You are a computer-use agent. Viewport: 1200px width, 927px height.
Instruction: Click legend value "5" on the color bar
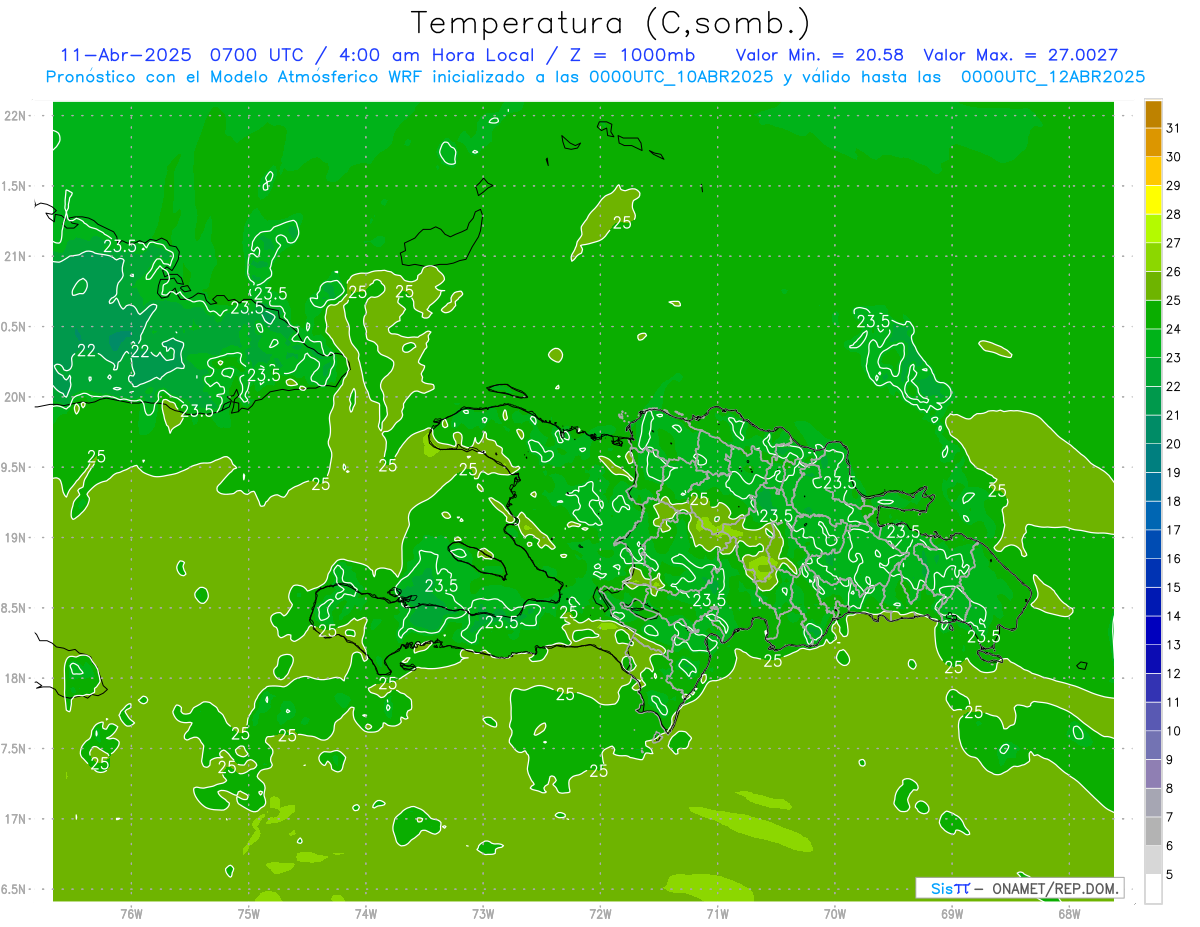click(1169, 874)
